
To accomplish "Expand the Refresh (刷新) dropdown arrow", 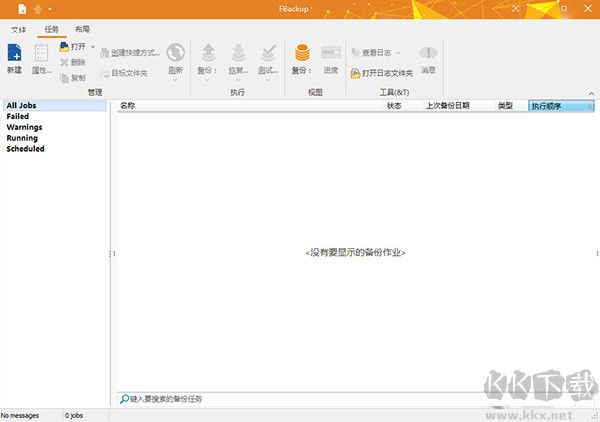I will click(175, 80).
